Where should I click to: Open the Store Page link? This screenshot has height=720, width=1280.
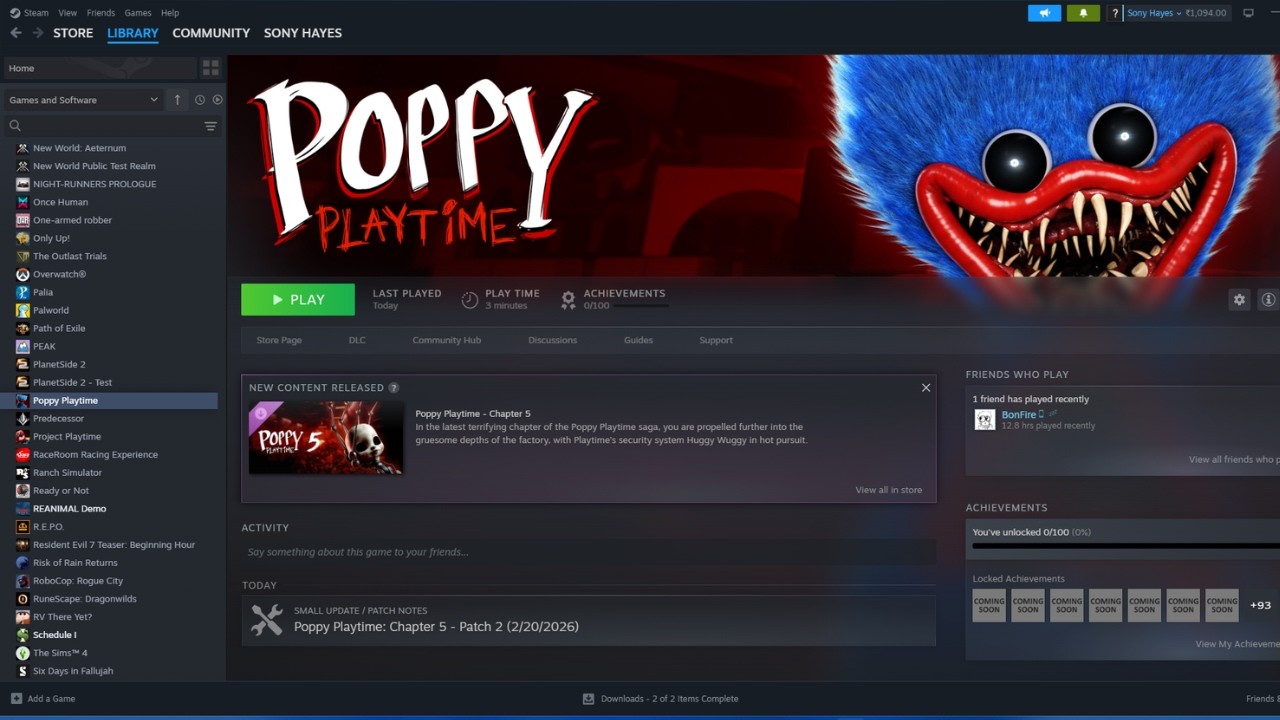click(x=279, y=340)
